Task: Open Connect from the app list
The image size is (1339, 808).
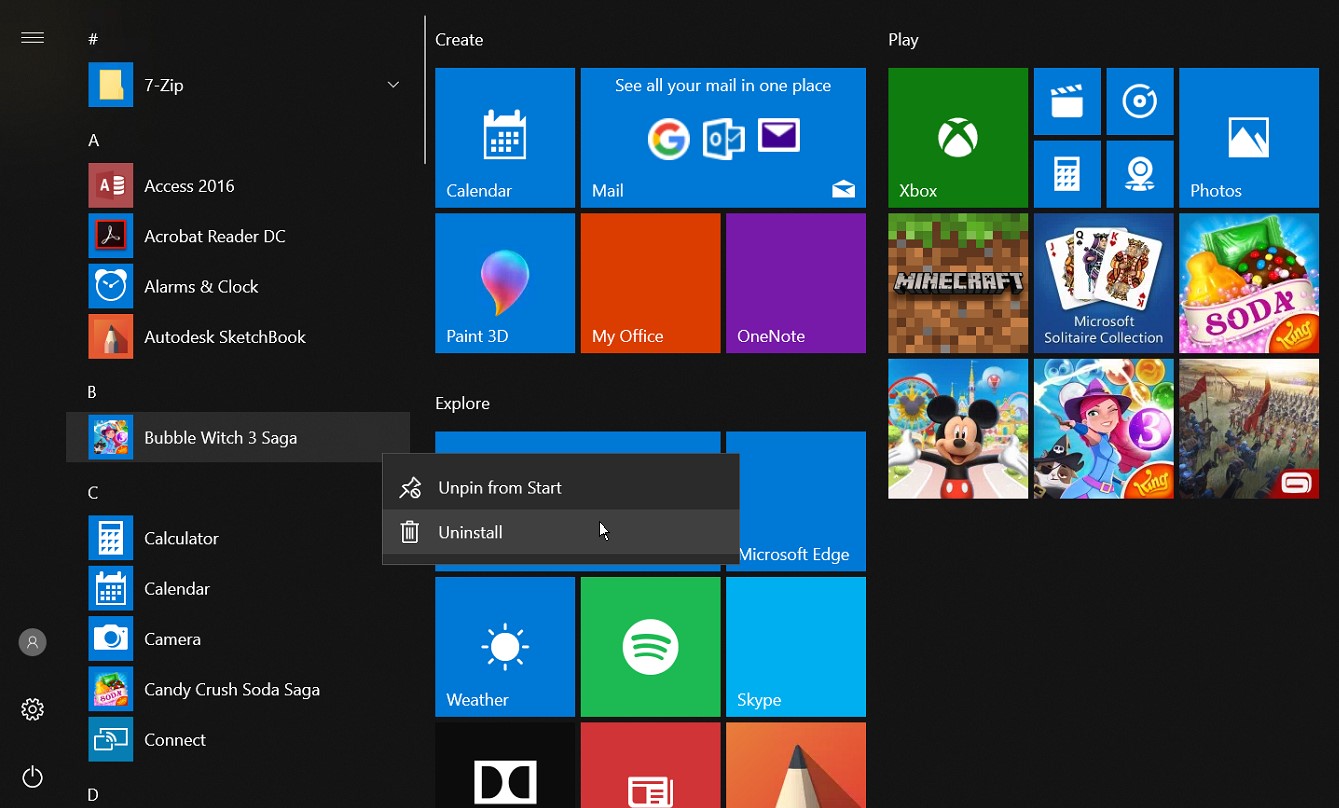Action: [238, 740]
